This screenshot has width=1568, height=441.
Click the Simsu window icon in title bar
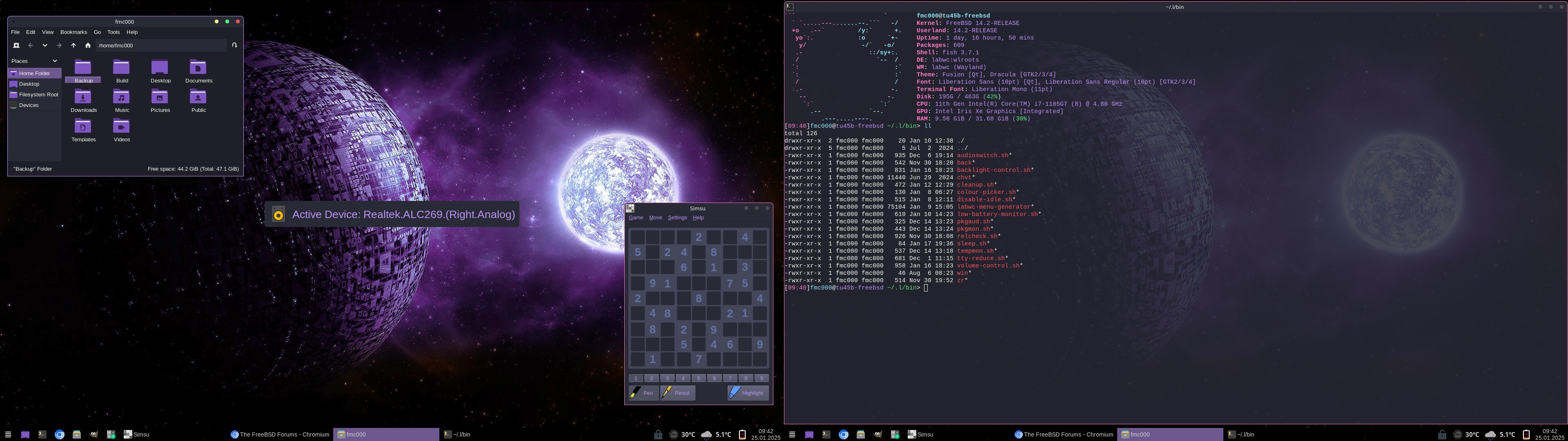630,208
